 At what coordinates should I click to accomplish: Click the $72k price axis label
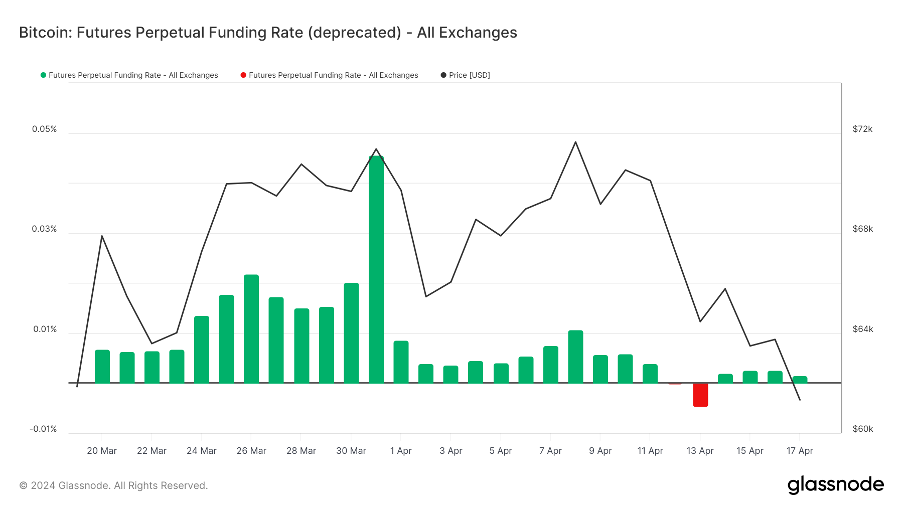coord(862,129)
